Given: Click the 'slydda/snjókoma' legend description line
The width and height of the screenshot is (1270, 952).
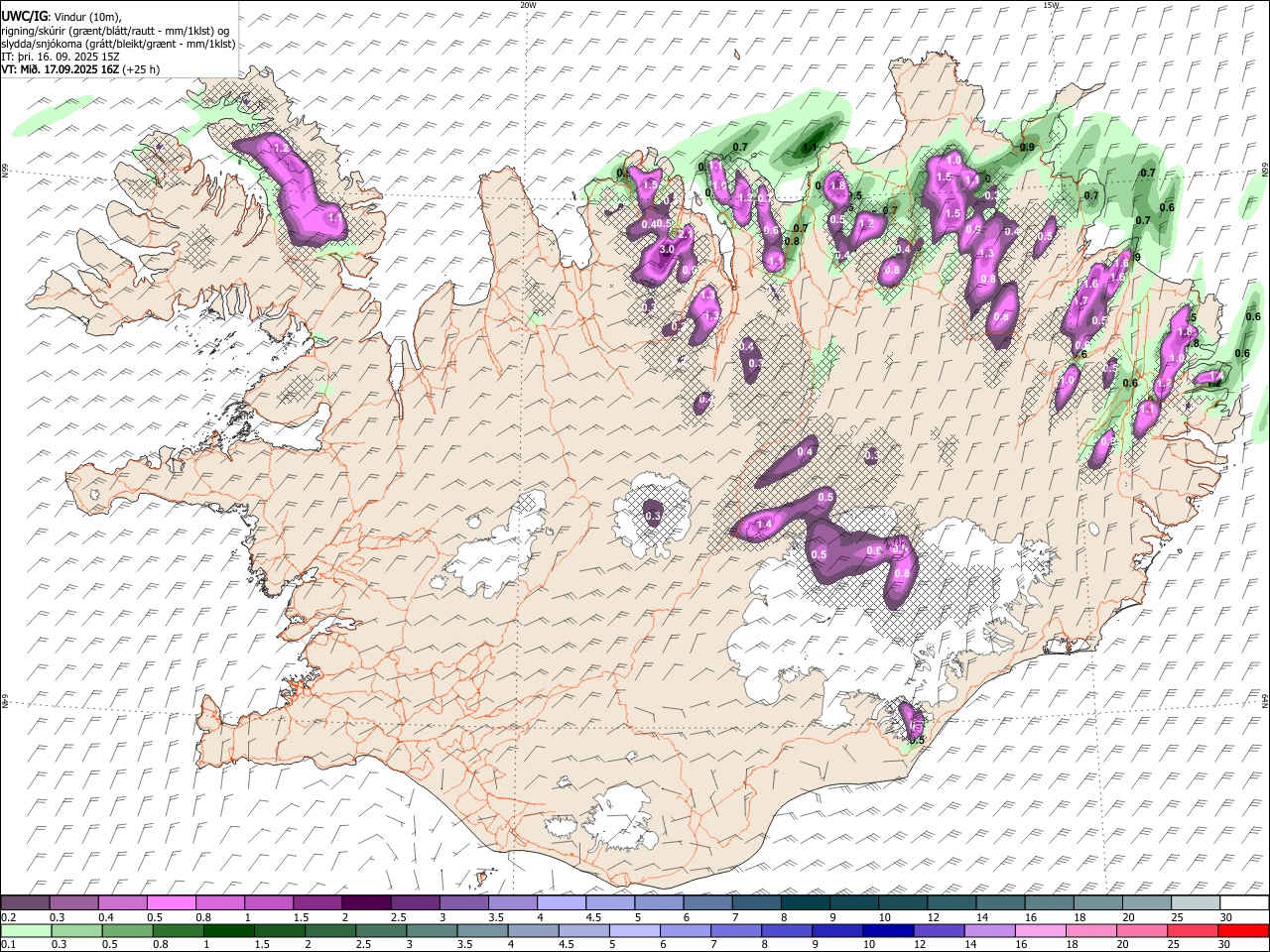Looking at the screenshot, I should [118, 44].
